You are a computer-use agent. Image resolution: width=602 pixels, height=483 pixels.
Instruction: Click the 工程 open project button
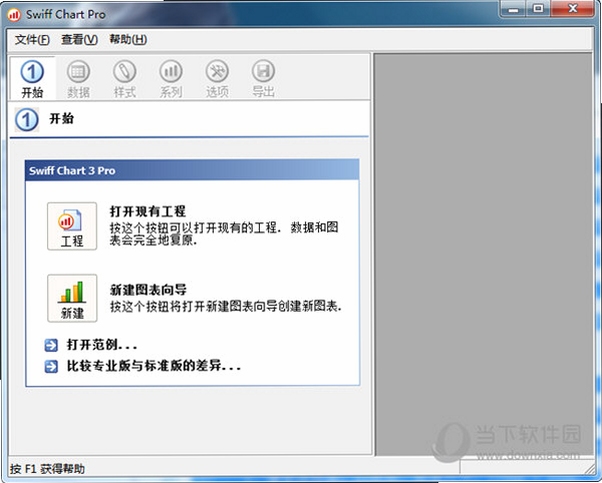pyautogui.click(x=72, y=226)
